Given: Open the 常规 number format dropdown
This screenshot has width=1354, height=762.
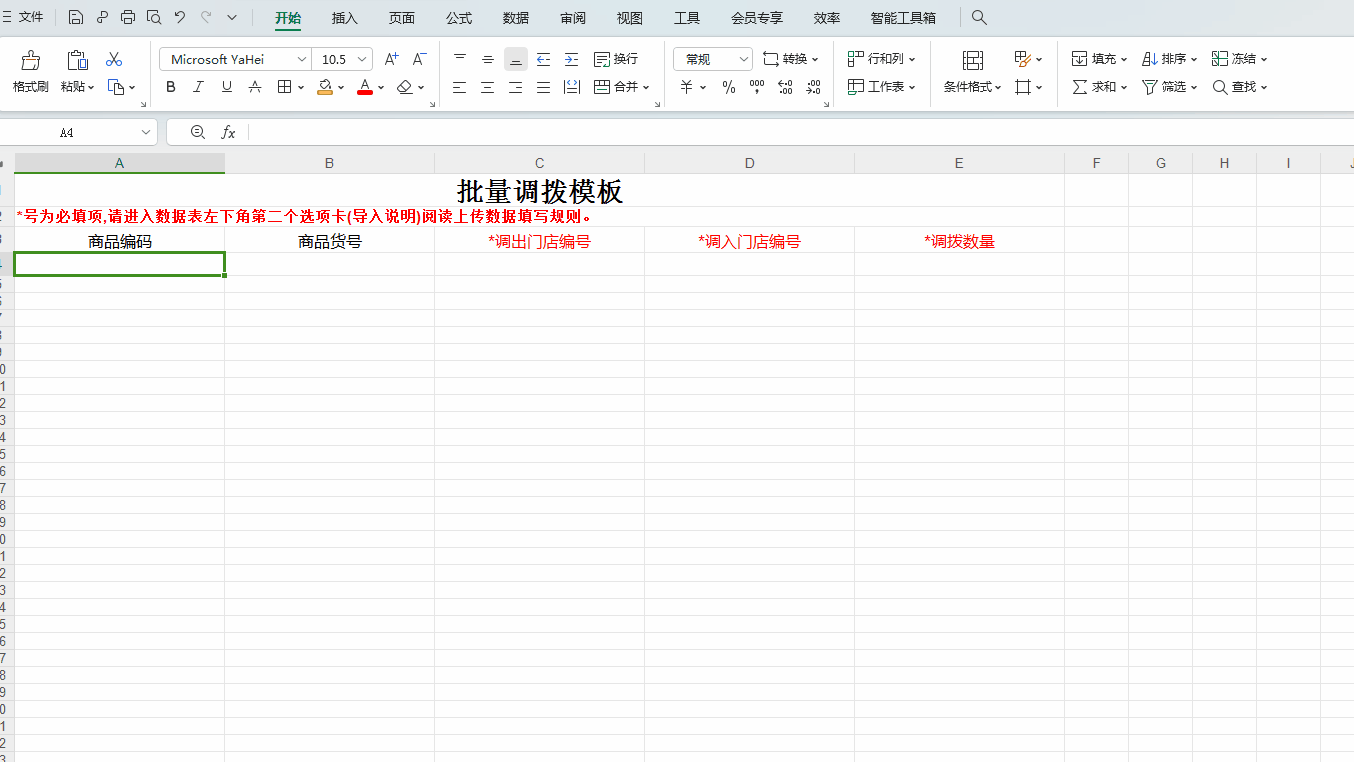Looking at the screenshot, I should (x=743, y=60).
